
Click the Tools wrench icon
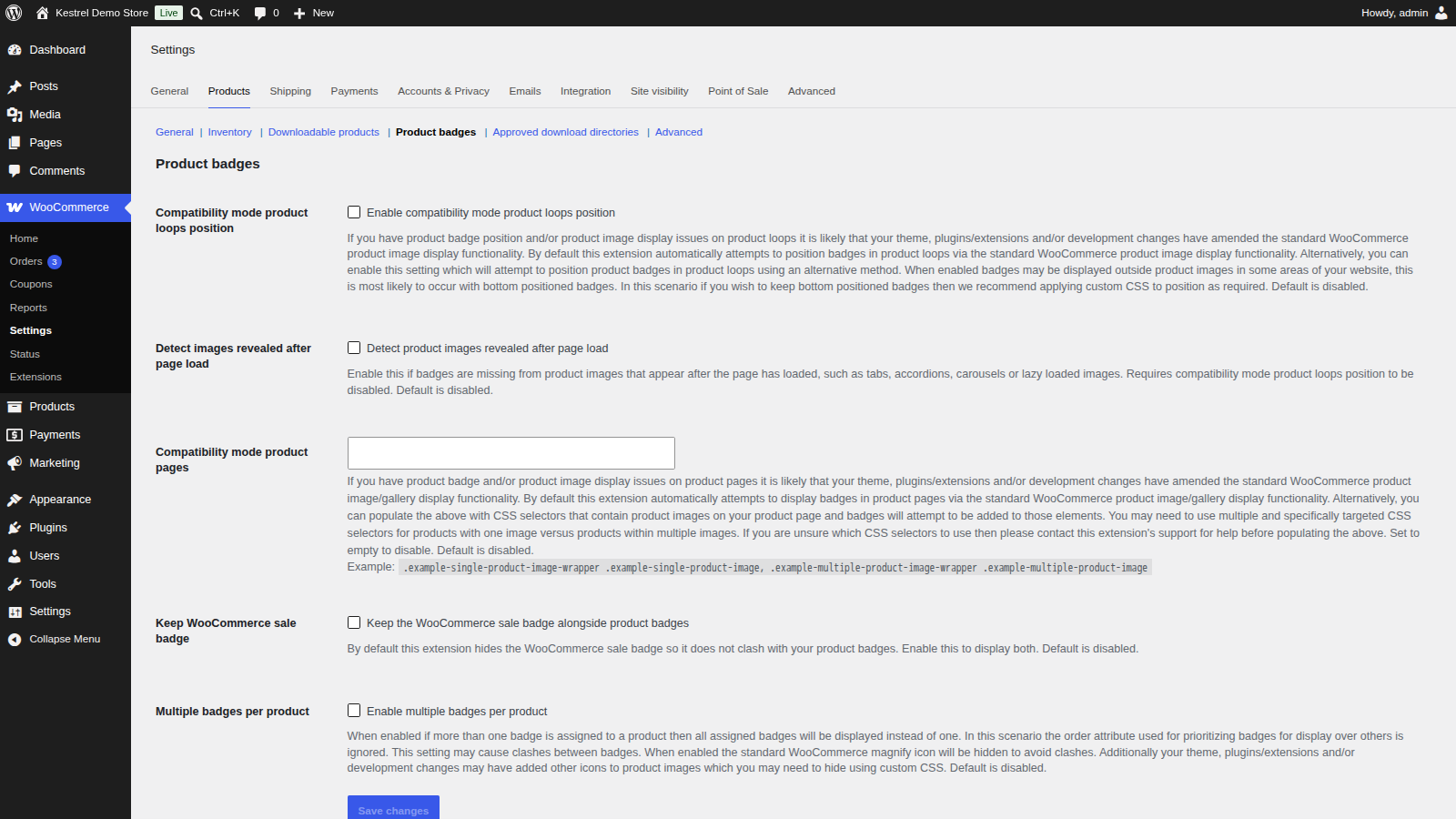point(15,584)
